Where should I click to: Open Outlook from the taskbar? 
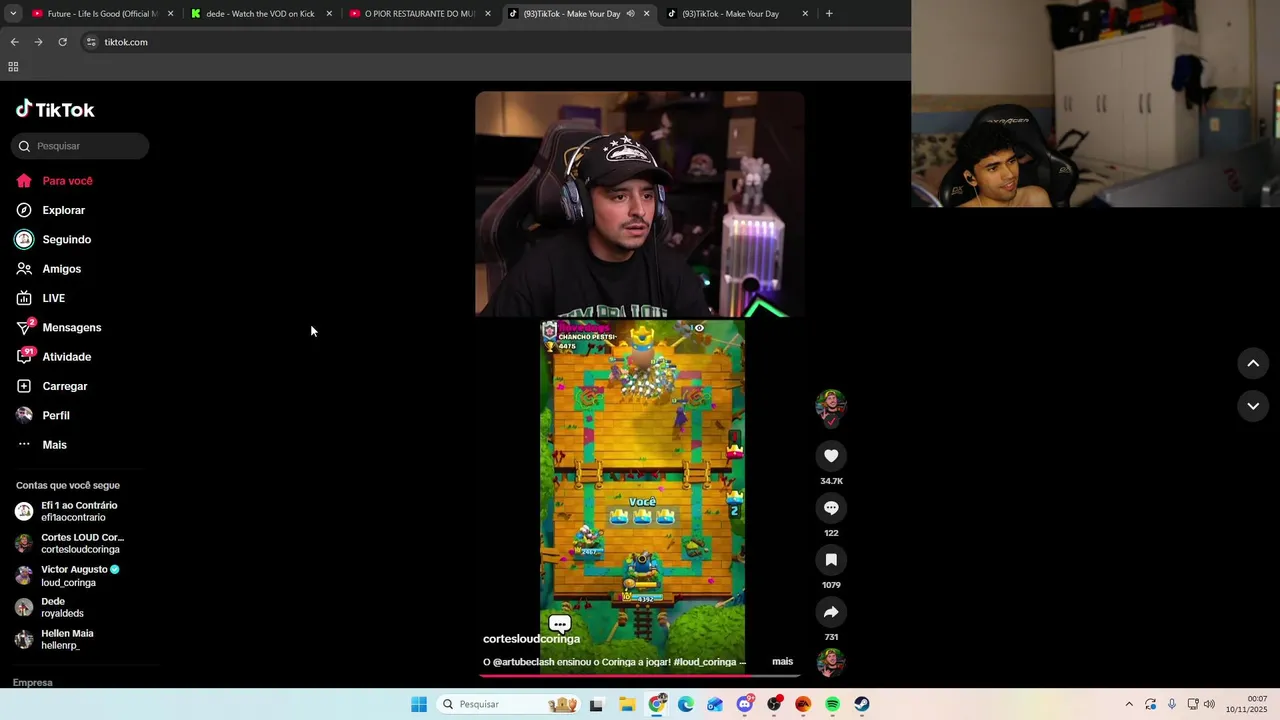click(715, 704)
